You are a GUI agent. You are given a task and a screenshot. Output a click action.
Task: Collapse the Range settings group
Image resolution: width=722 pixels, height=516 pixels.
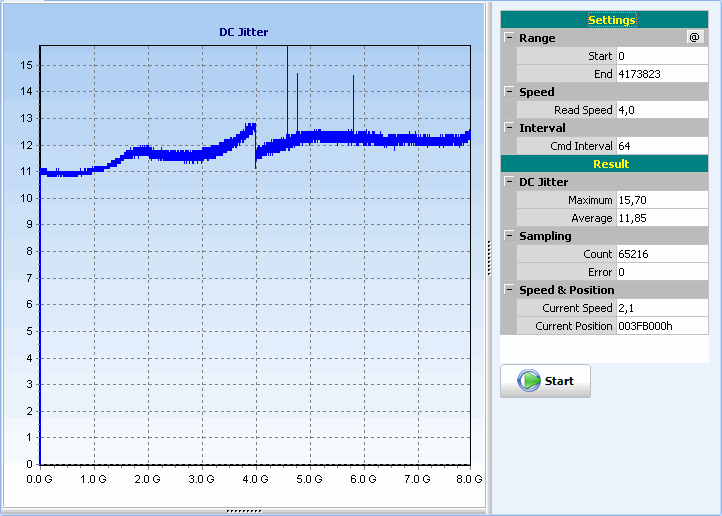coord(509,38)
